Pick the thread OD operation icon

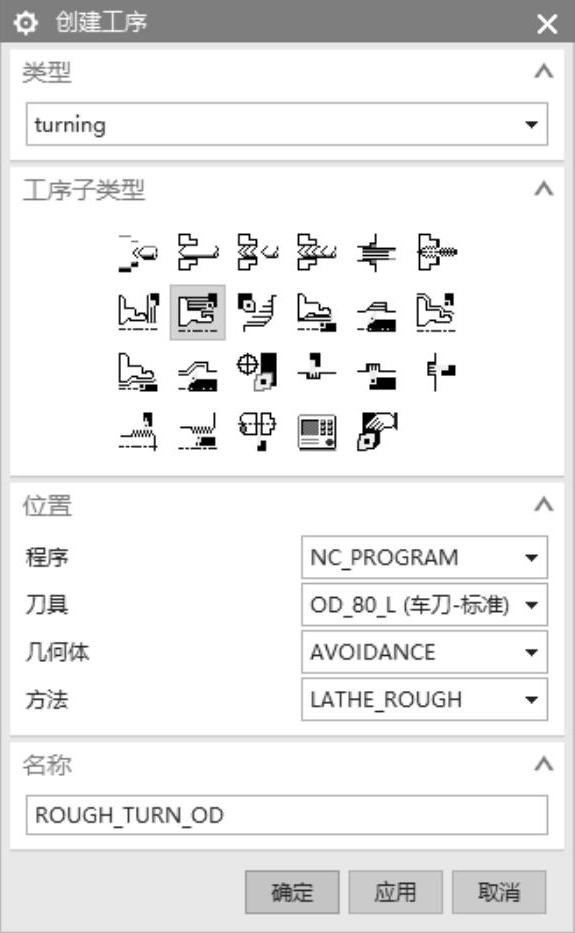click(x=138, y=431)
